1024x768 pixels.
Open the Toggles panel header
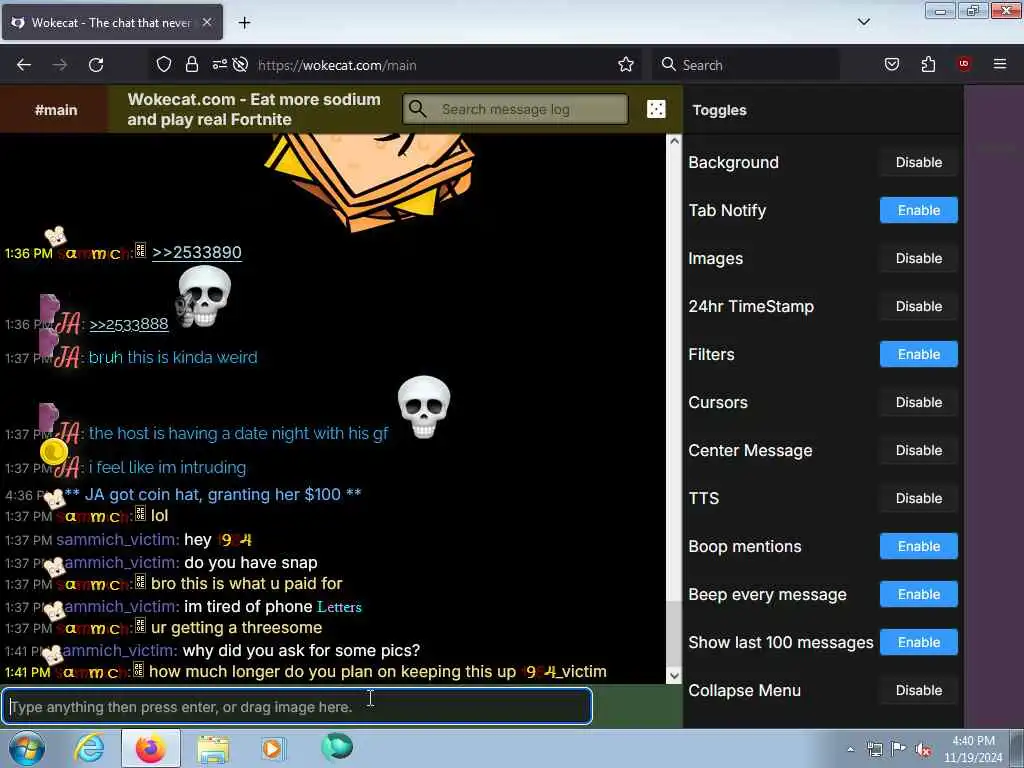719,110
